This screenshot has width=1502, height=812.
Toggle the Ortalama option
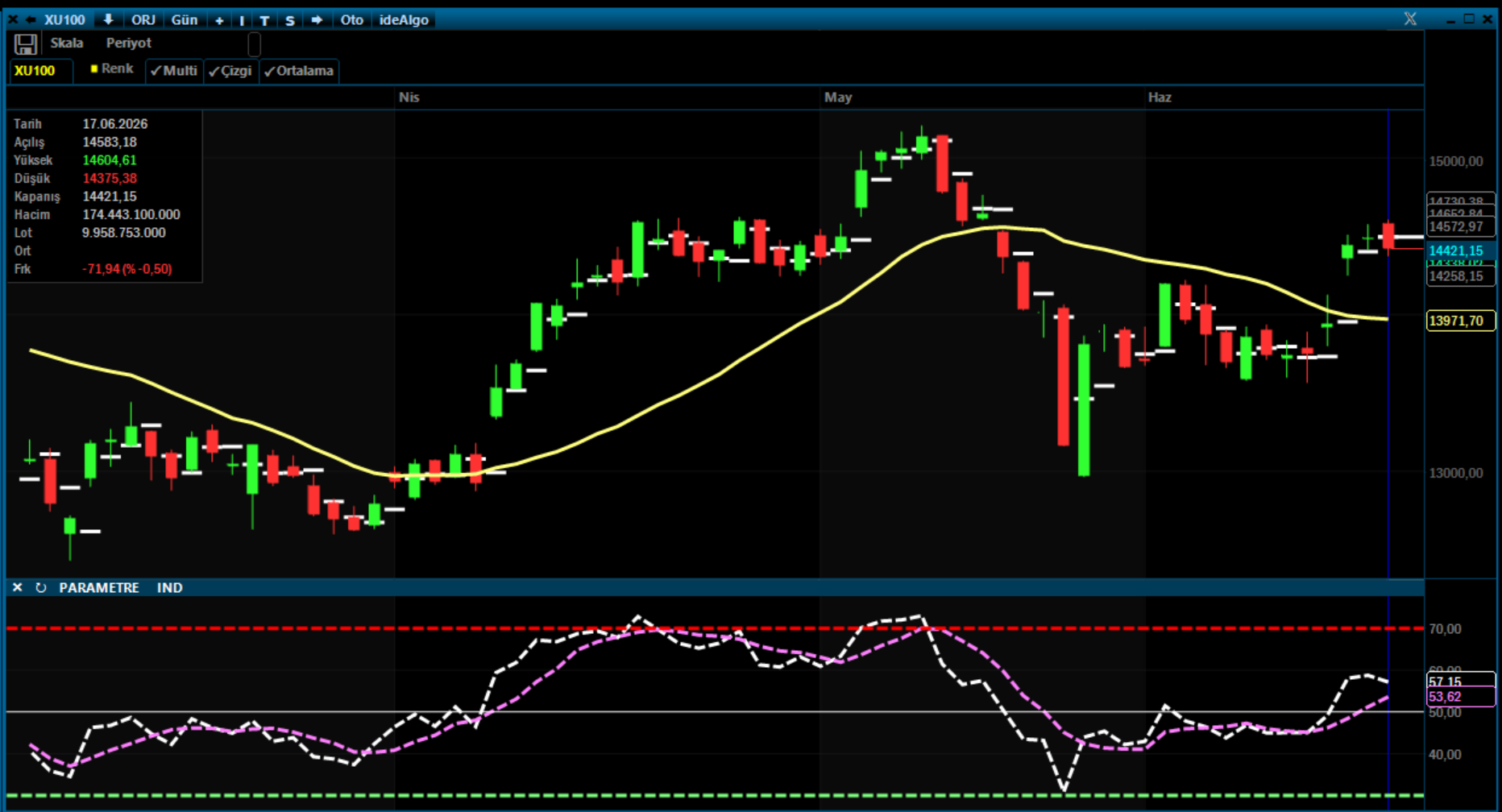299,71
